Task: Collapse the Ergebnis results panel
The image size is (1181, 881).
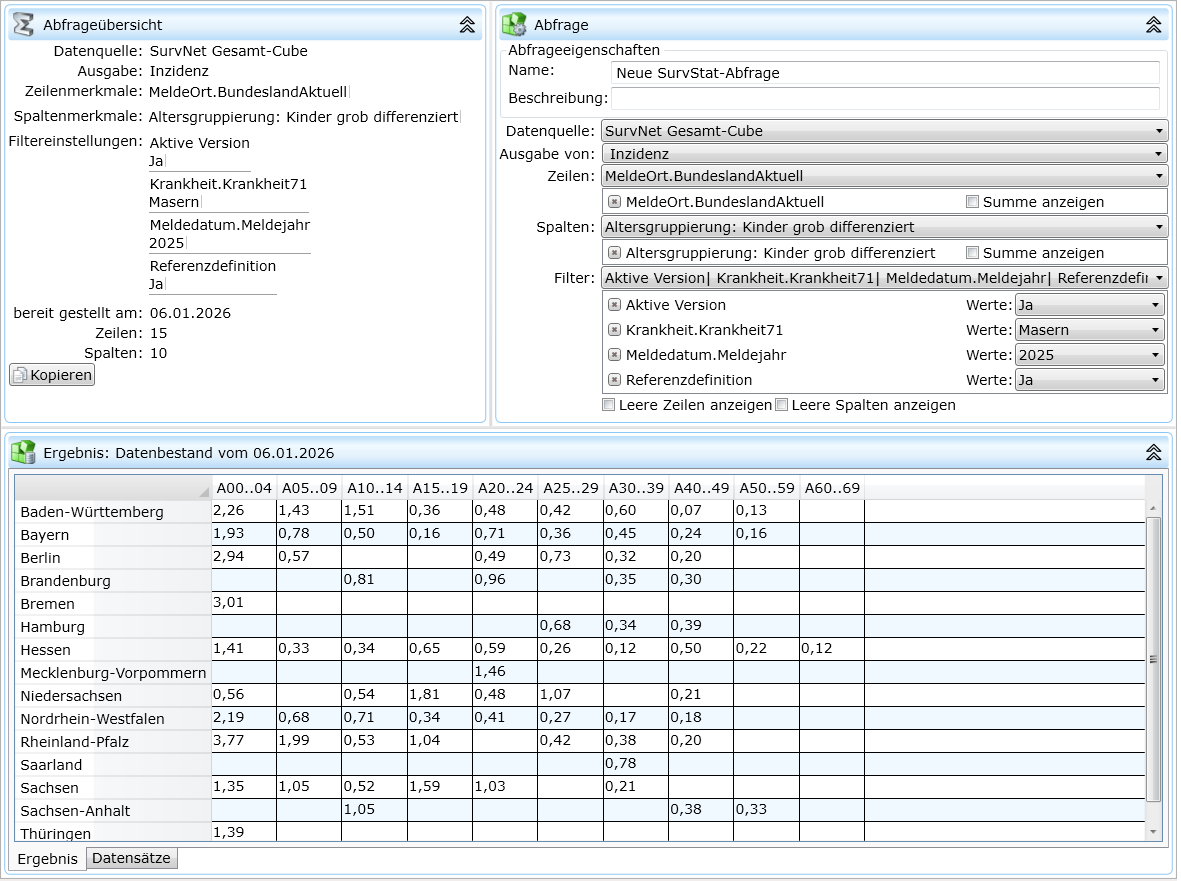Action: coord(1153,453)
